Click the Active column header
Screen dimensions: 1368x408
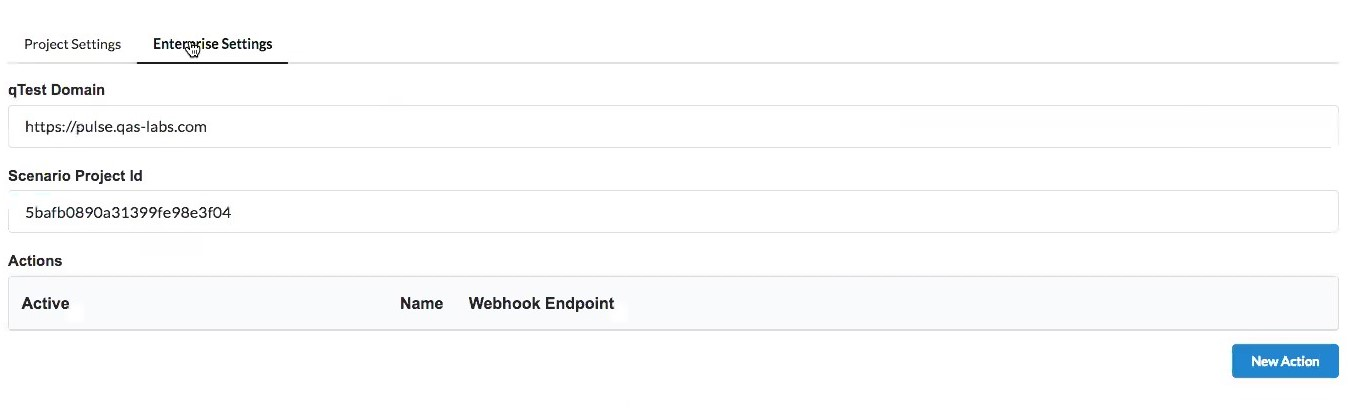click(x=45, y=303)
